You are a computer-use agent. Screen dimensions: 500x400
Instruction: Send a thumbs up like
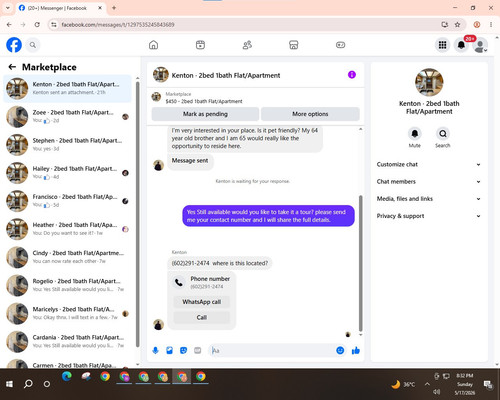pos(356,350)
